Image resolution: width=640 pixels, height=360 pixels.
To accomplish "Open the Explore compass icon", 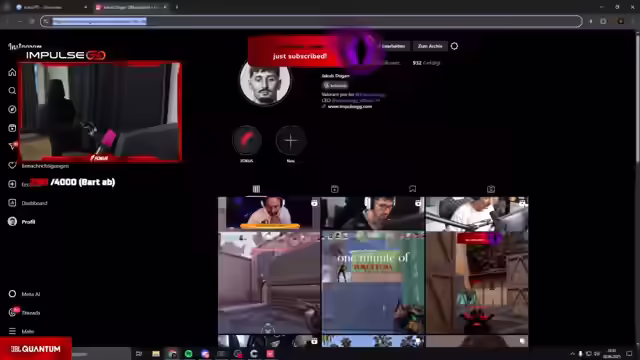I will (12, 109).
